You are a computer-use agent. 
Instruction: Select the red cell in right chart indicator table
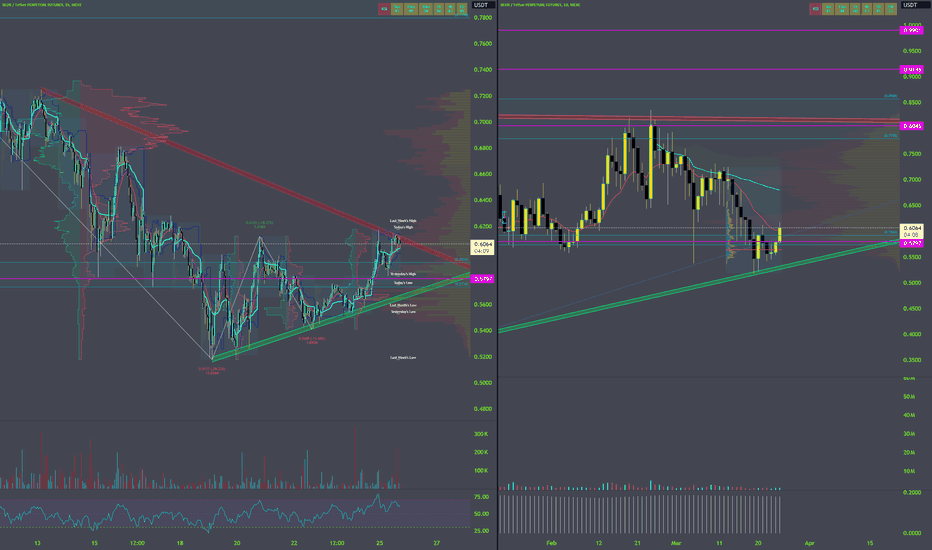click(x=815, y=9)
